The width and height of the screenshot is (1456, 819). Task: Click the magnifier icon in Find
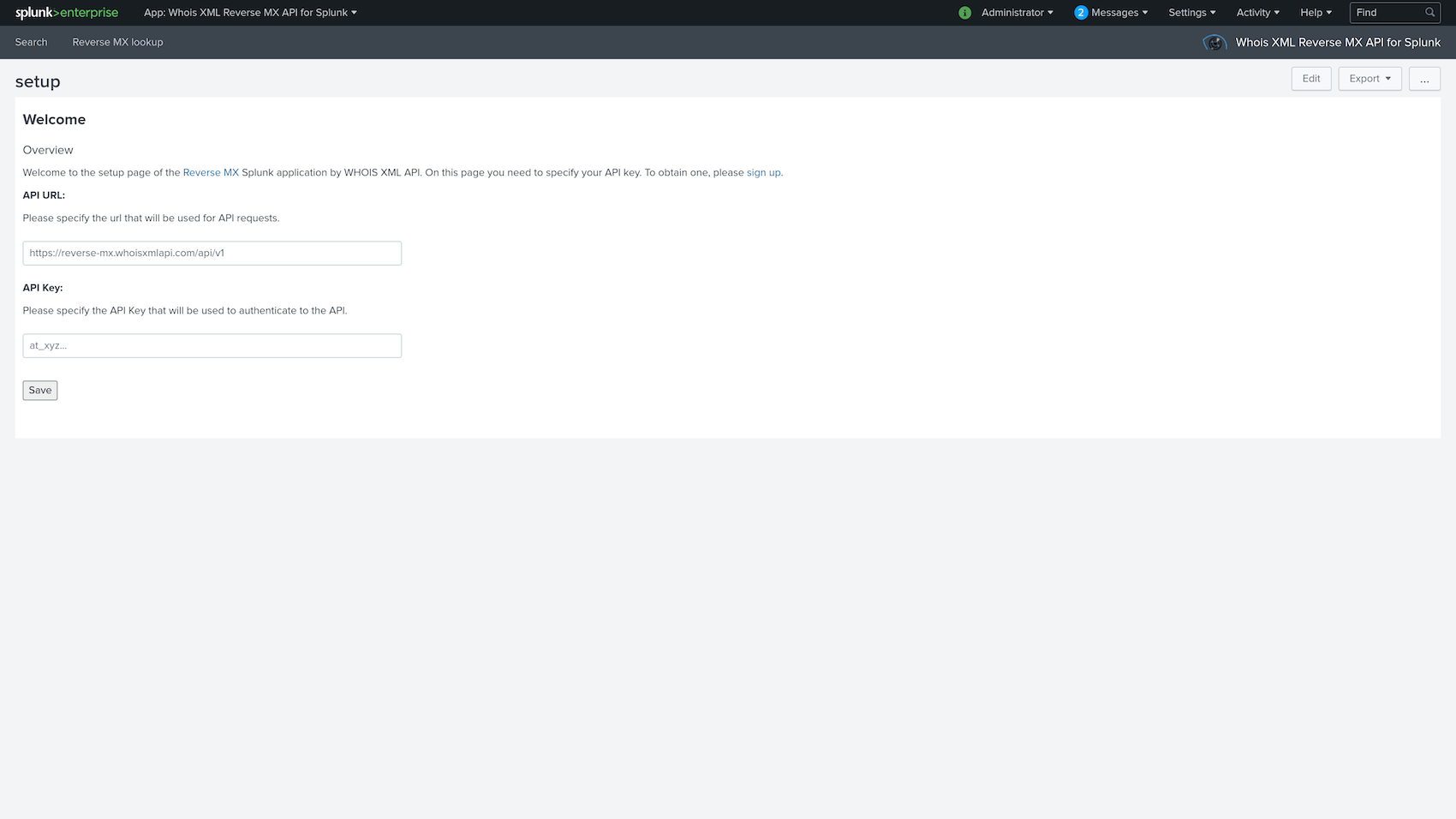[x=1429, y=13]
